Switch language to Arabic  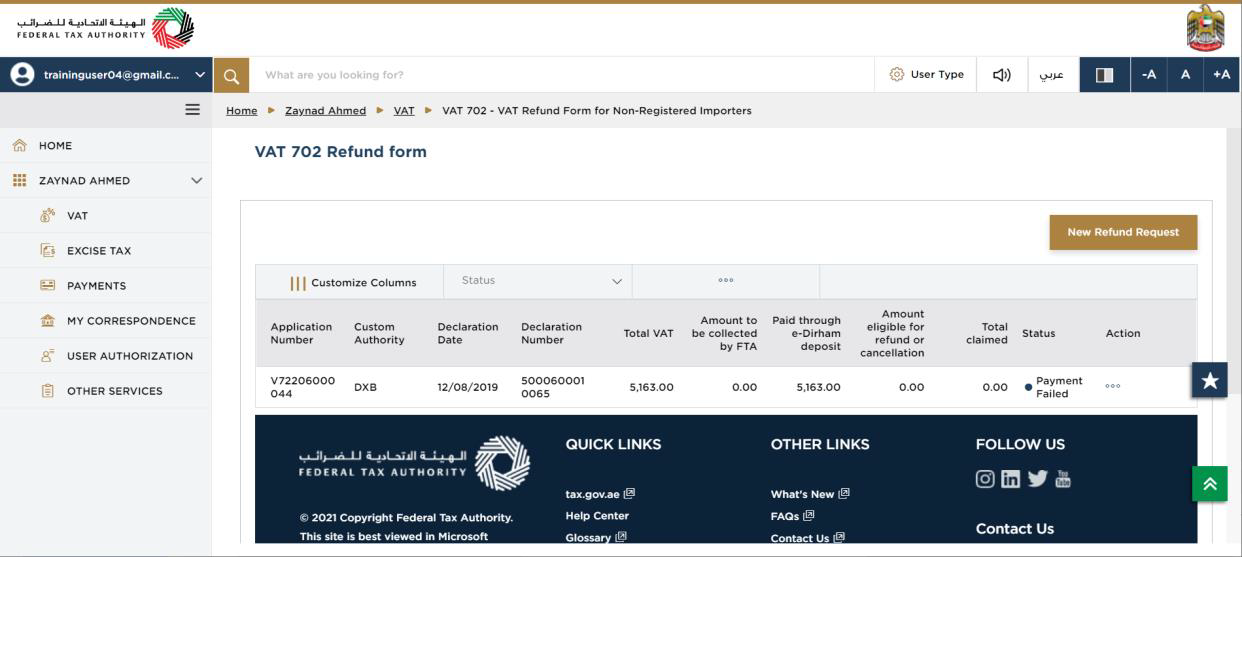click(x=1052, y=75)
